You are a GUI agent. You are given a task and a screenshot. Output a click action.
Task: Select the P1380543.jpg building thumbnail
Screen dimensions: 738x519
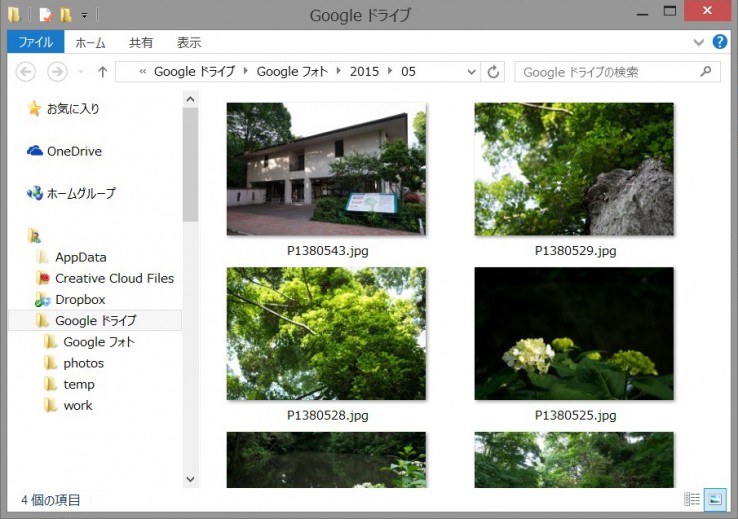coord(326,169)
